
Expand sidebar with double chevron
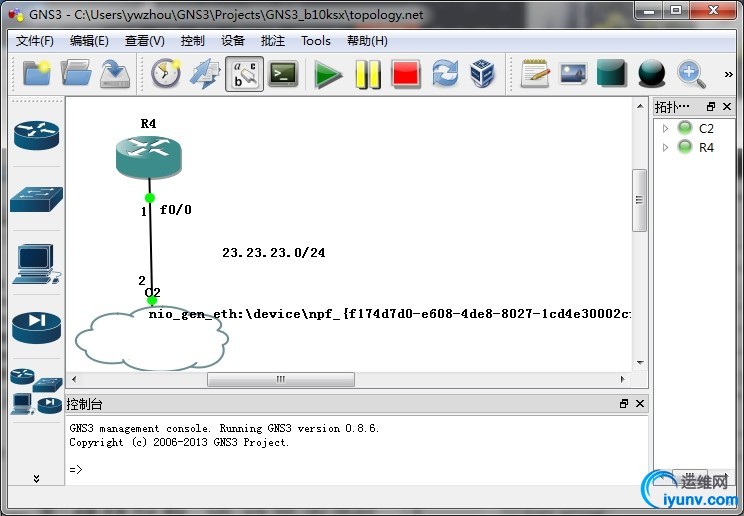(37, 478)
